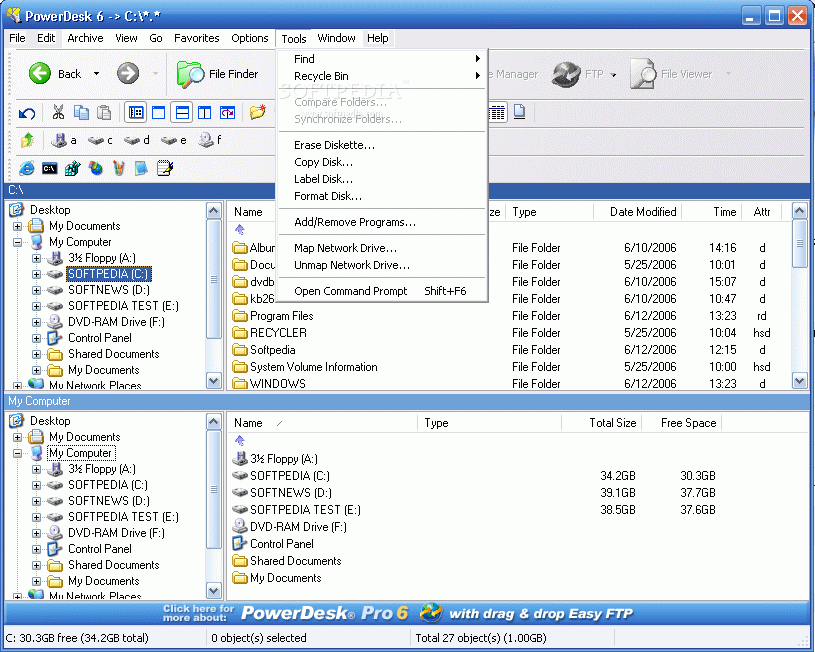Sort upper pane by Date Modified column

pyautogui.click(x=637, y=212)
